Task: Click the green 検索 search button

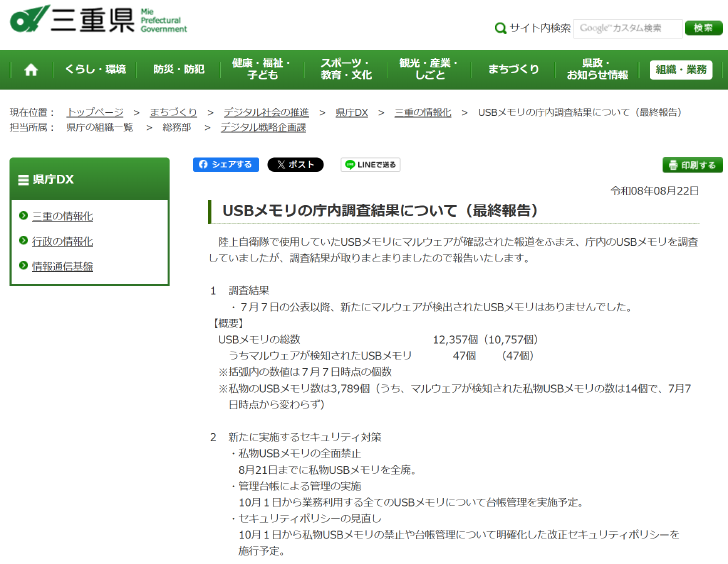Action: [703, 28]
